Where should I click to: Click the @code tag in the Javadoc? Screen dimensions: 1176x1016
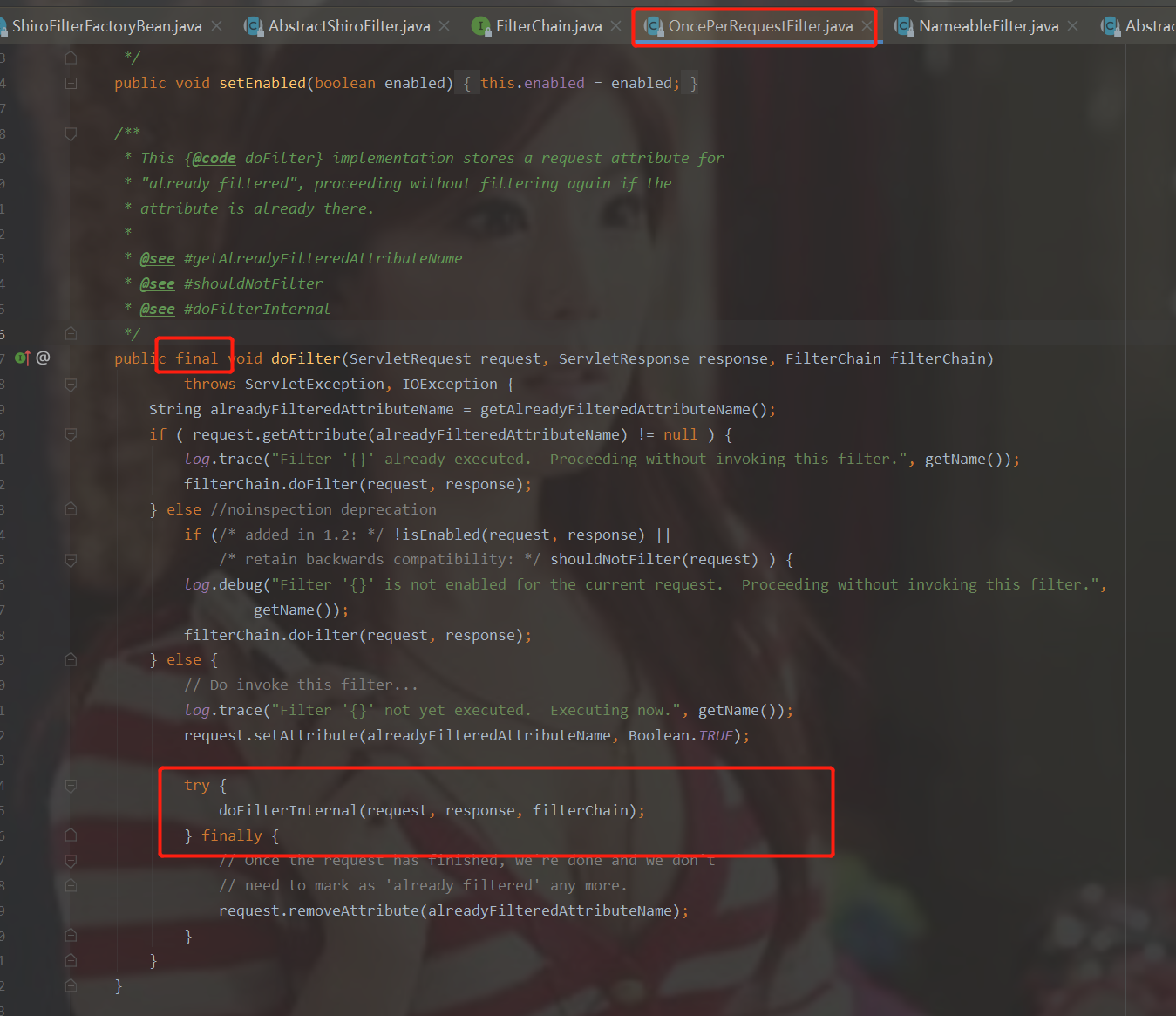coord(214,158)
